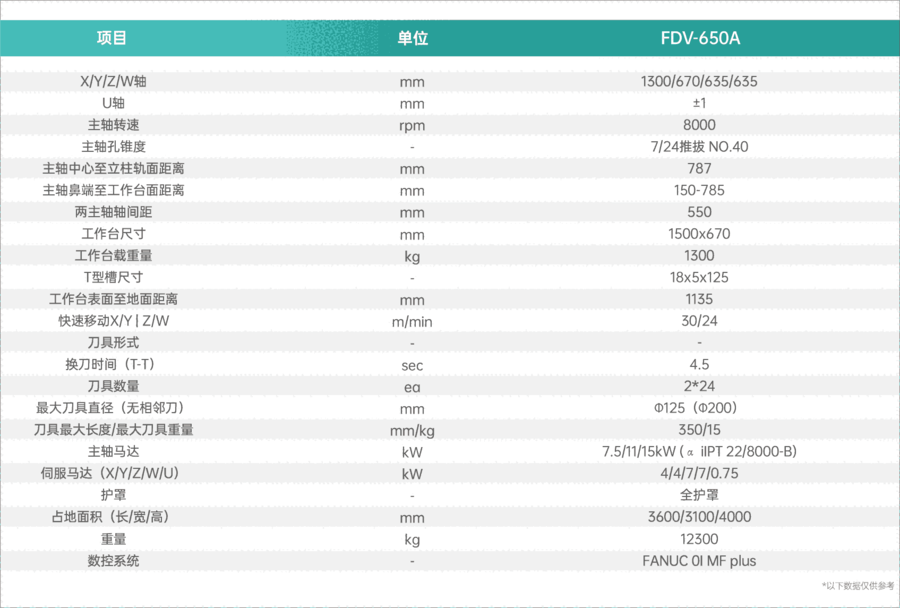Click the 项目 column header
The width and height of the screenshot is (900, 608).
pyautogui.click(x=112, y=39)
